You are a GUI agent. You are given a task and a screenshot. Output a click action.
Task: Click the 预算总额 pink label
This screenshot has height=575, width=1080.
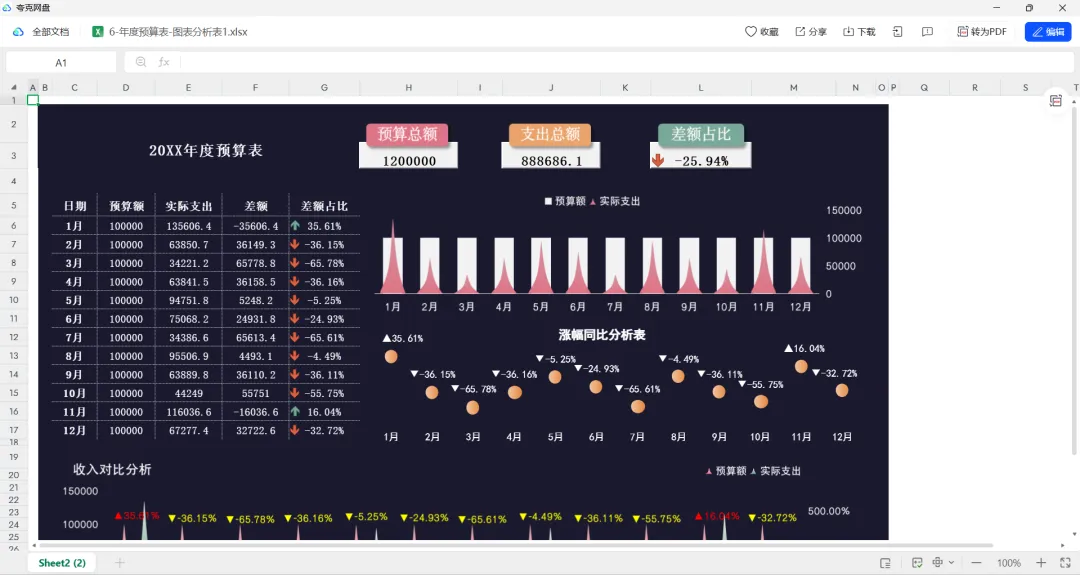coord(407,134)
